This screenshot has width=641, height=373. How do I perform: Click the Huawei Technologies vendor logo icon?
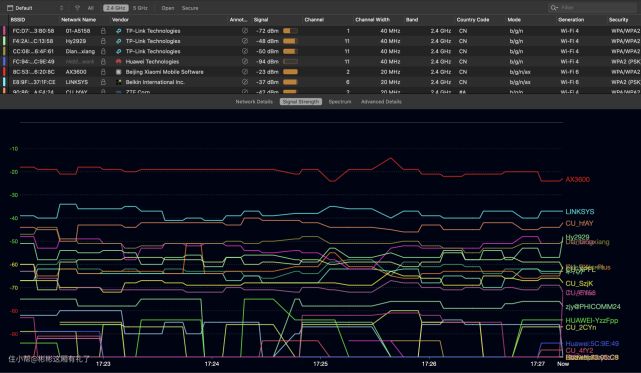119,61
